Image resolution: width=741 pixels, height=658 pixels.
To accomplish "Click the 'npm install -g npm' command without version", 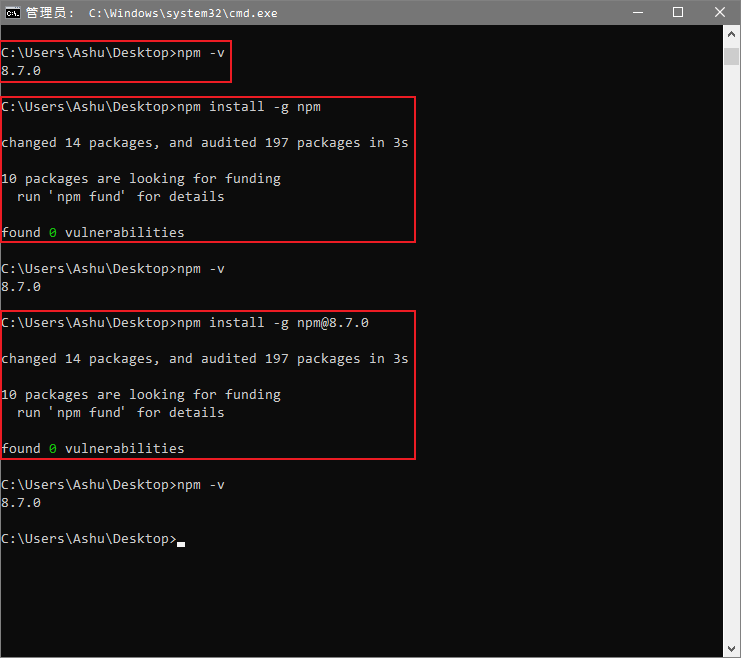I will click(x=249, y=107).
